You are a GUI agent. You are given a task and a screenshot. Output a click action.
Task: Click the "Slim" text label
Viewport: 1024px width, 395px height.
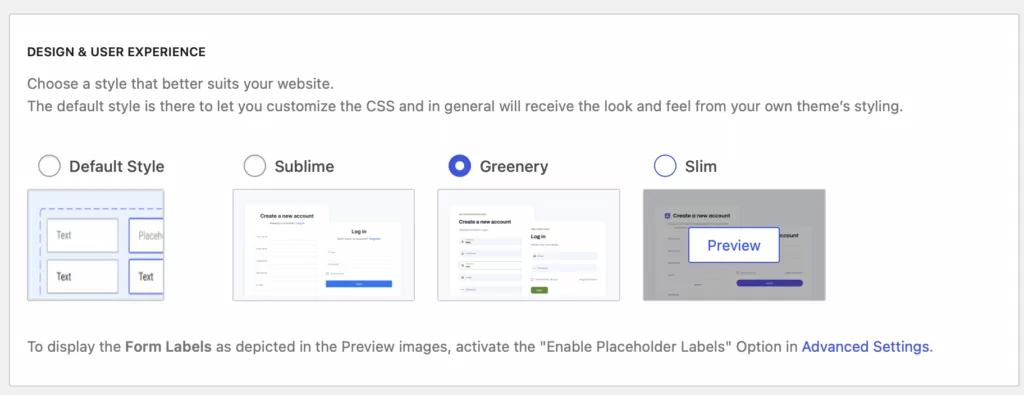click(701, 166)
